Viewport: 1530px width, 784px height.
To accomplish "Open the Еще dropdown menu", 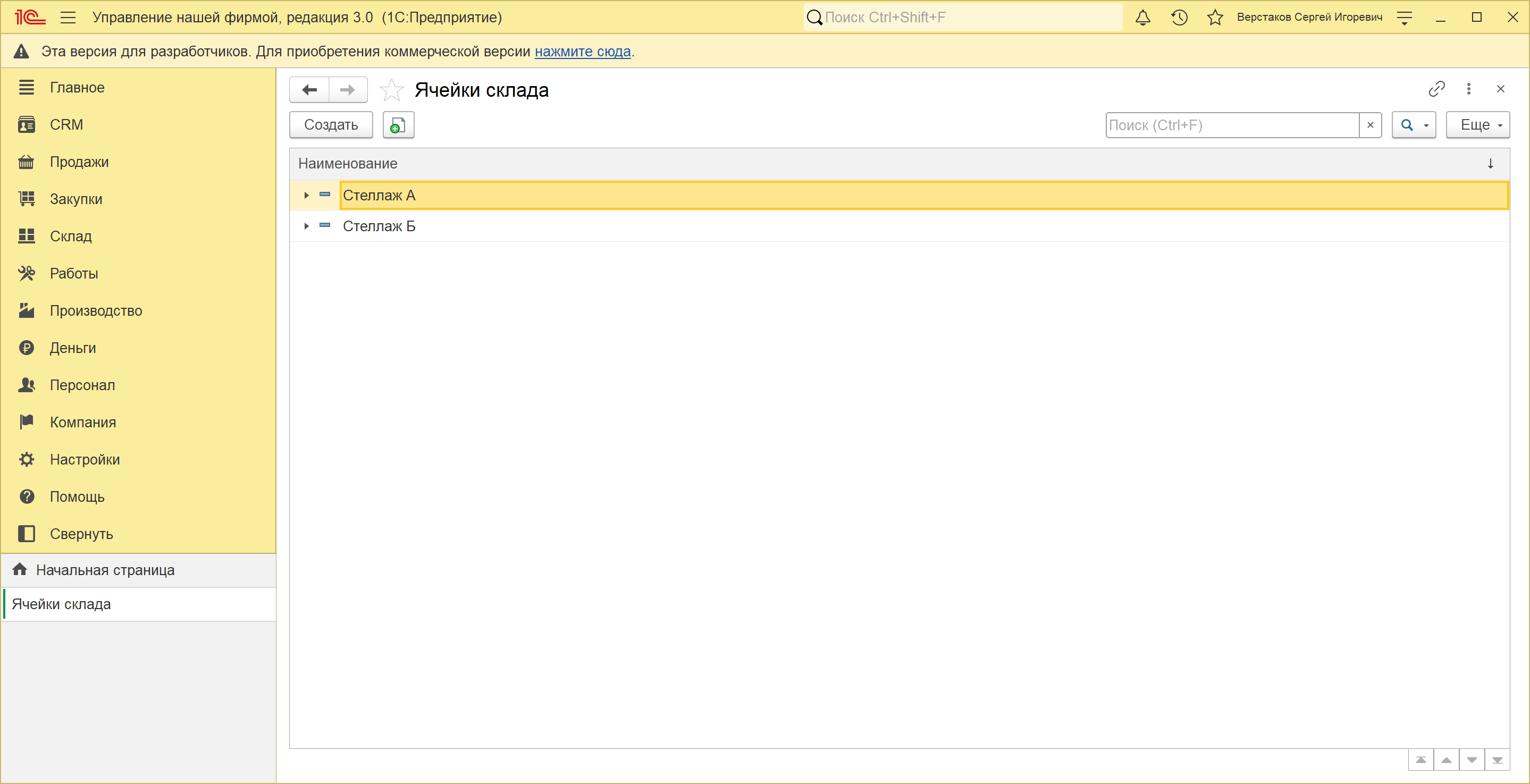I will coord(1478,125).
